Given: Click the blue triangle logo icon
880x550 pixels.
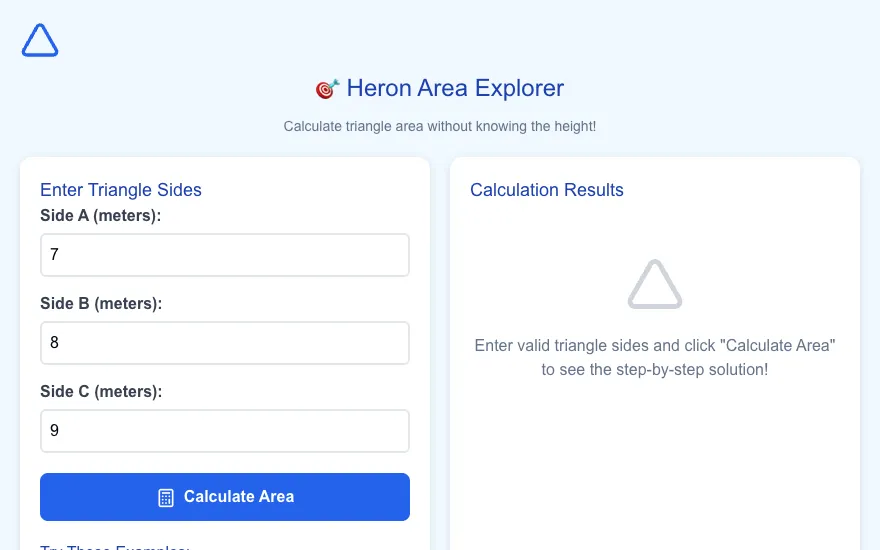Looking at the screenshot, I should pyautogui.click(x=40, y=40).
